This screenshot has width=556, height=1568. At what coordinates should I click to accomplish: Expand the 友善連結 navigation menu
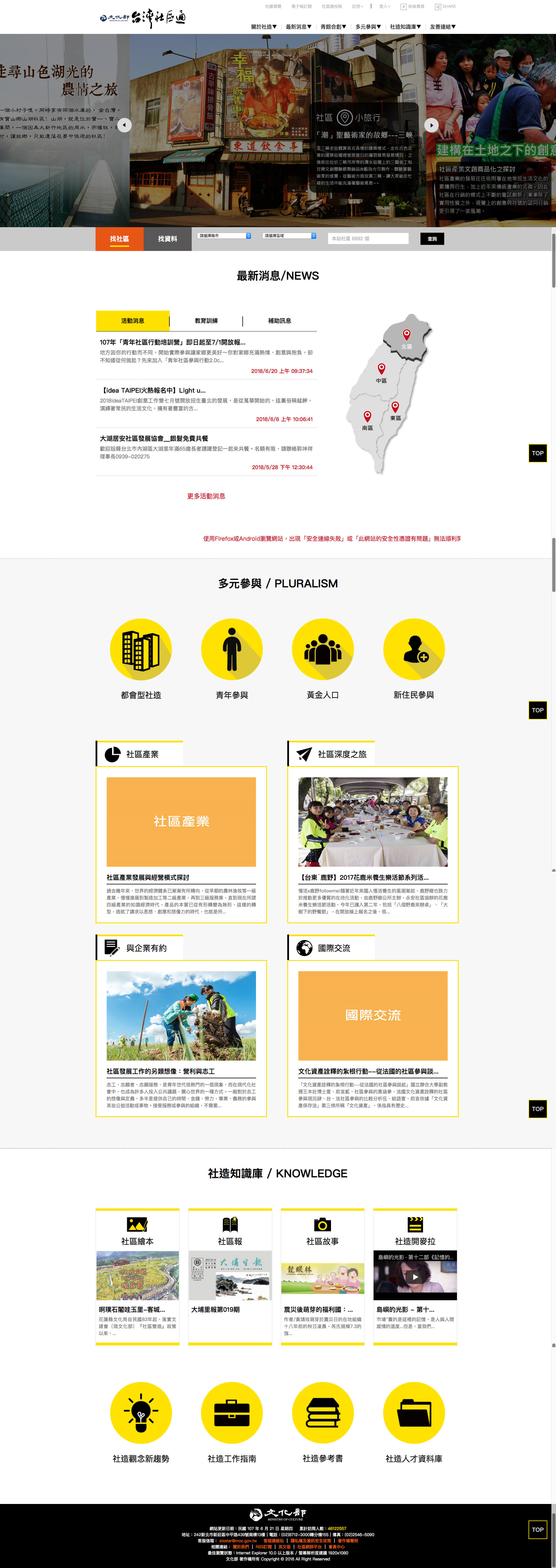[x=443, y=27]
